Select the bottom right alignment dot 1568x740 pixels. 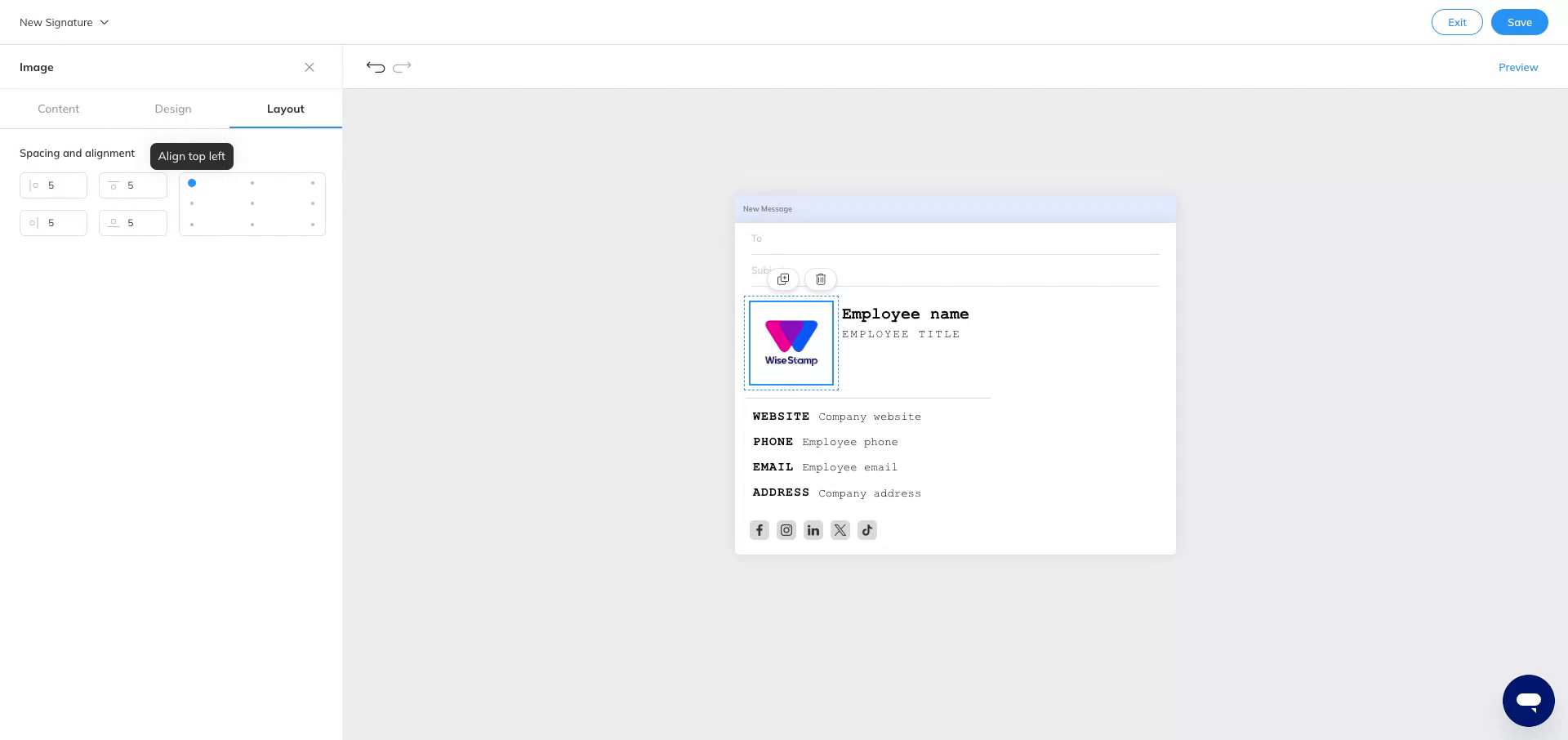[313, 224]
